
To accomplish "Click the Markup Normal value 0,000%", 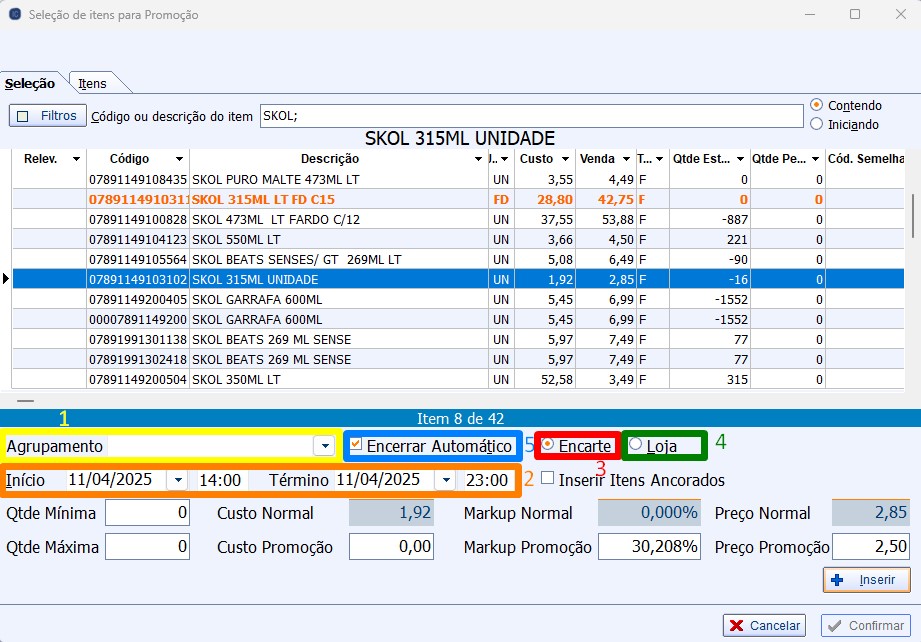I will pyautogui.click(x=649, y=513).
